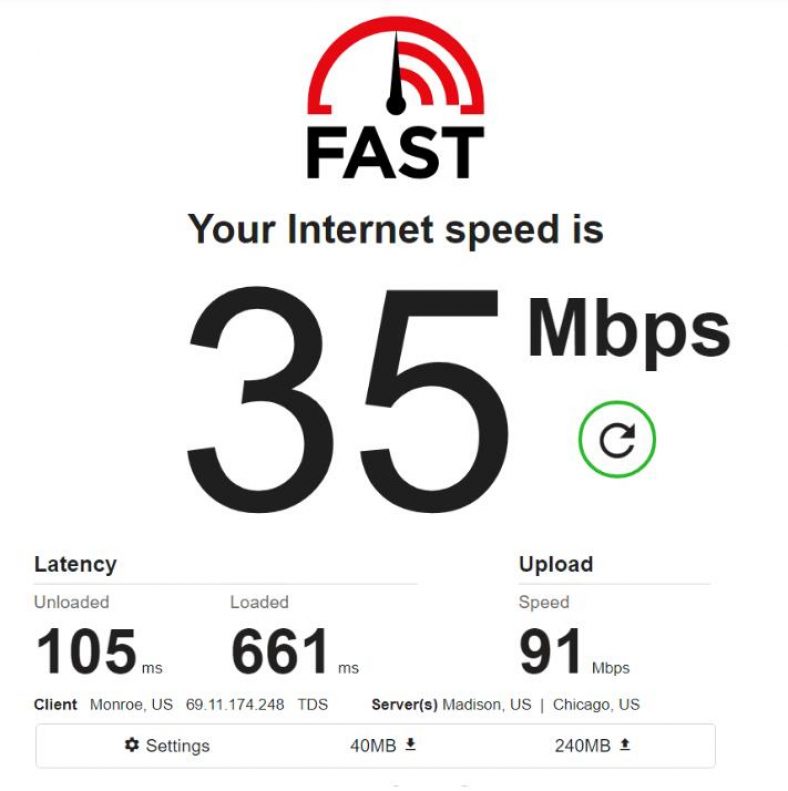Click the Monroe, US client location

[131, 704]
